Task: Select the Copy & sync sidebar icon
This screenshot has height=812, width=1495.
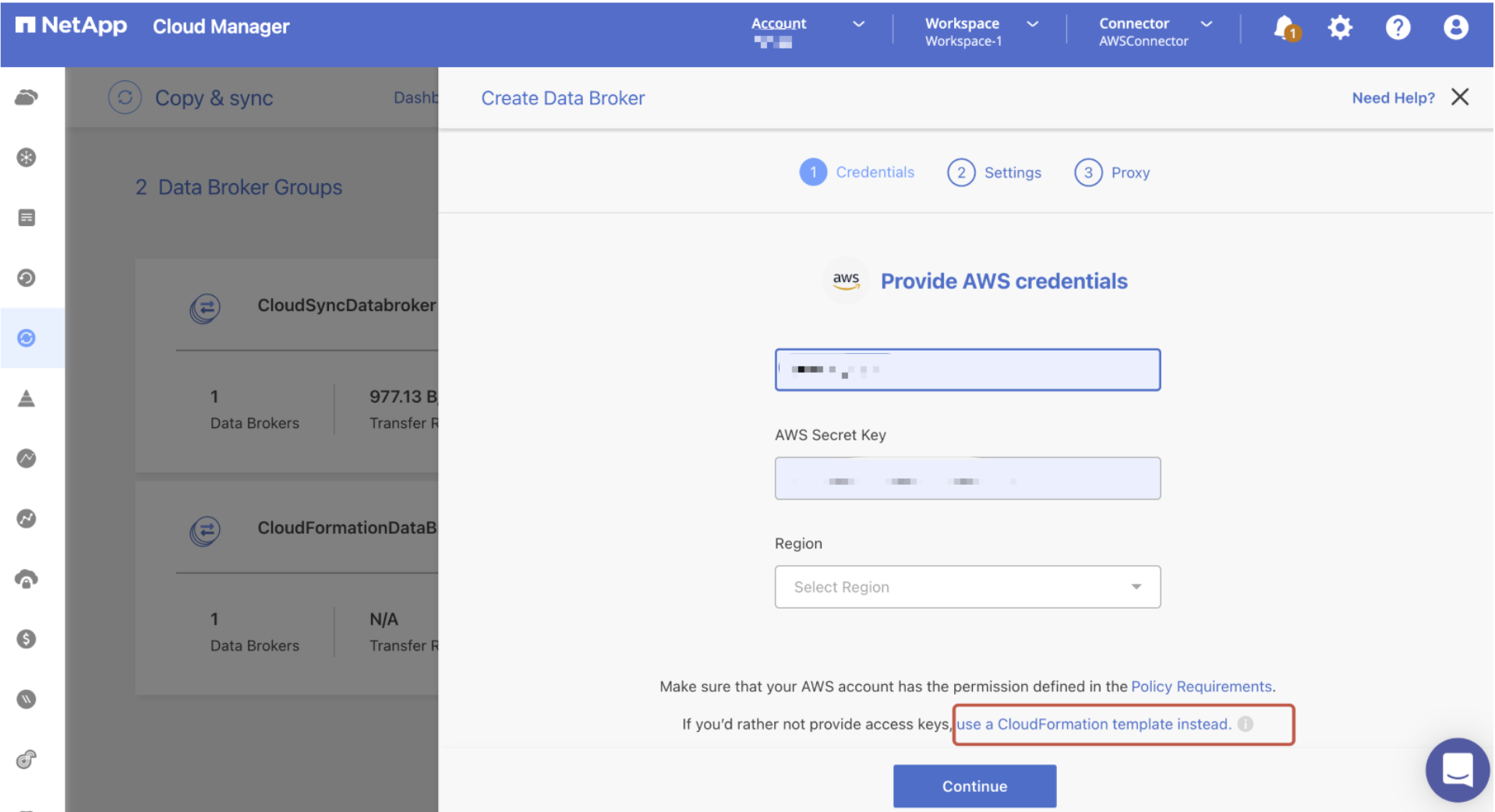Action: tap(27, 337)
